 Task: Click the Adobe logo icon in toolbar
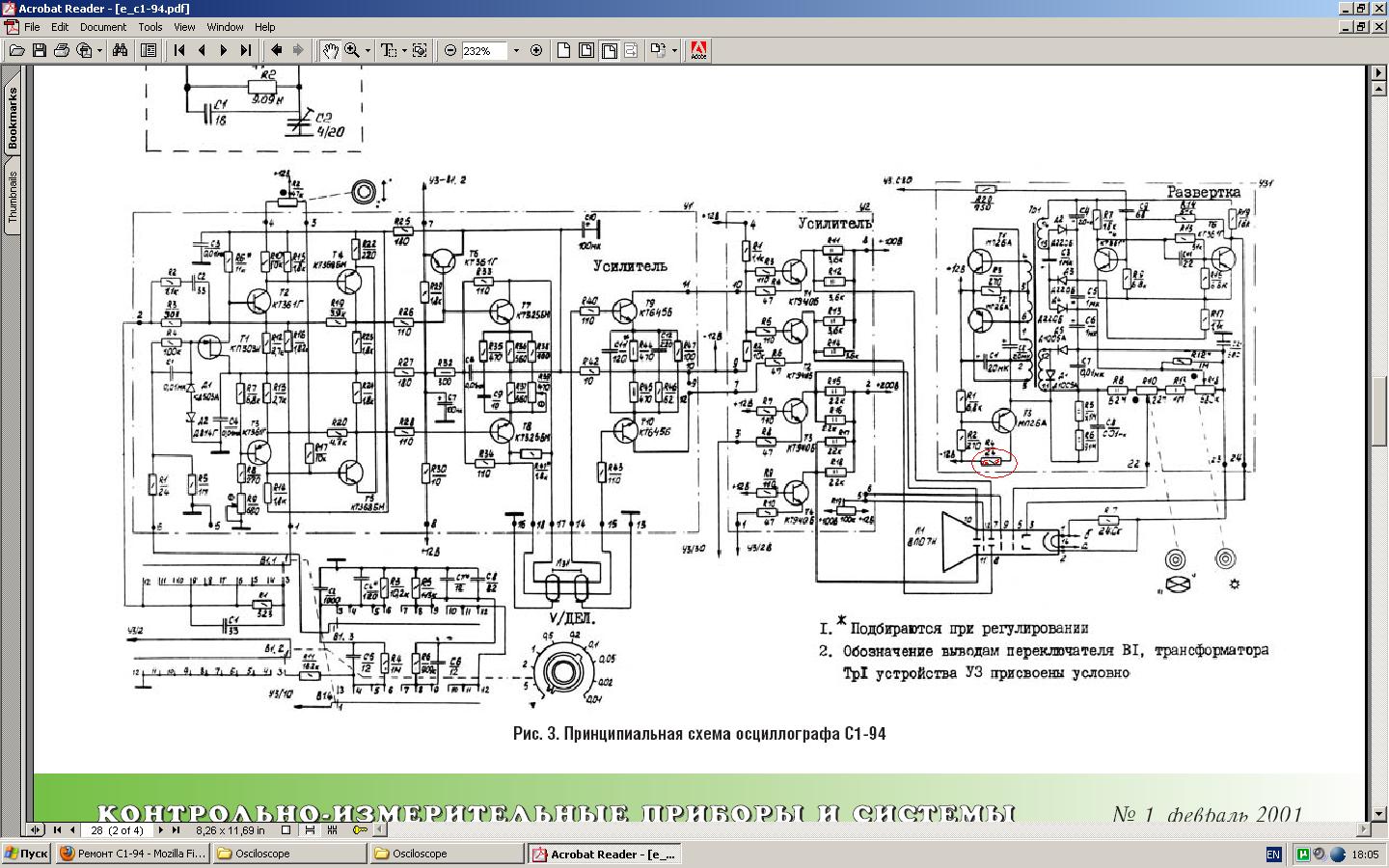coord(699,50)
